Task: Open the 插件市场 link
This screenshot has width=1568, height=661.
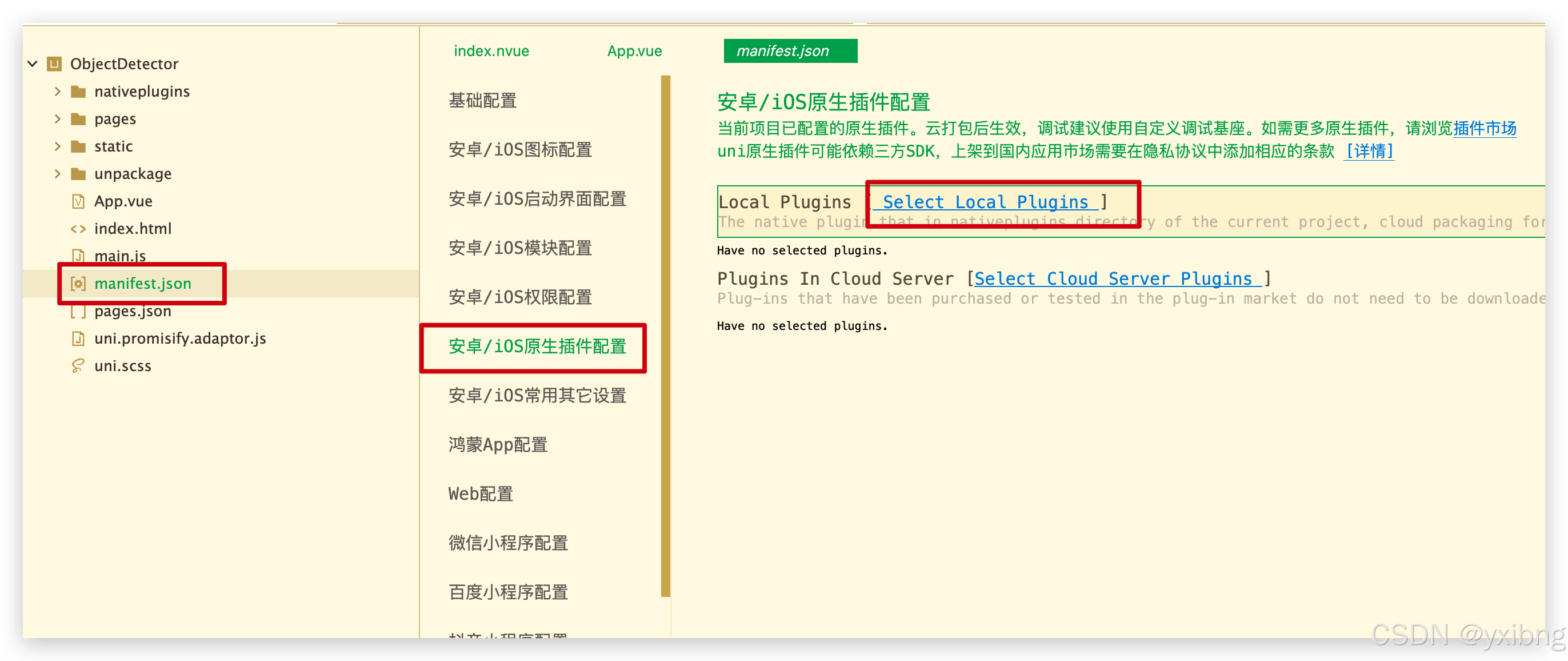Action: (1484, 129)
